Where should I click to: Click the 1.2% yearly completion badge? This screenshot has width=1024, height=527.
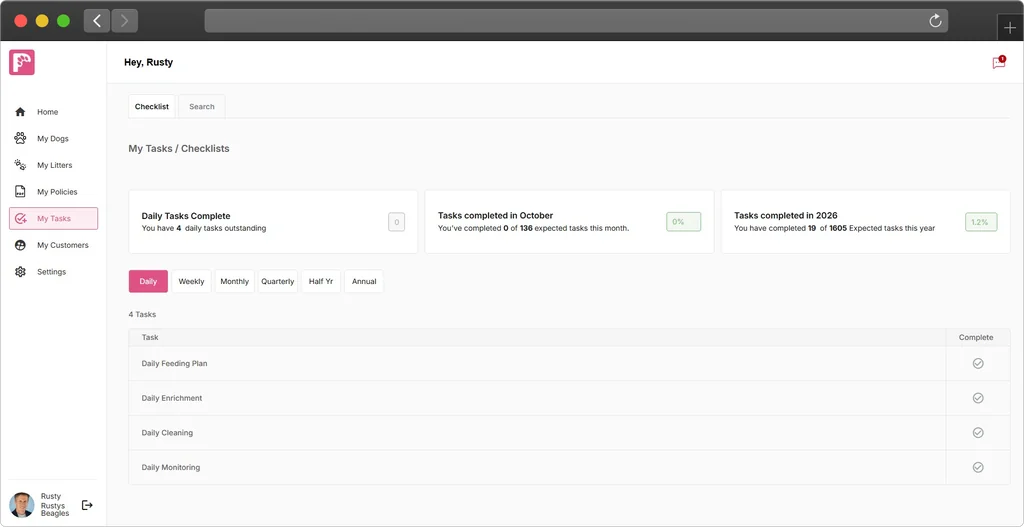[x=981, y=222]
